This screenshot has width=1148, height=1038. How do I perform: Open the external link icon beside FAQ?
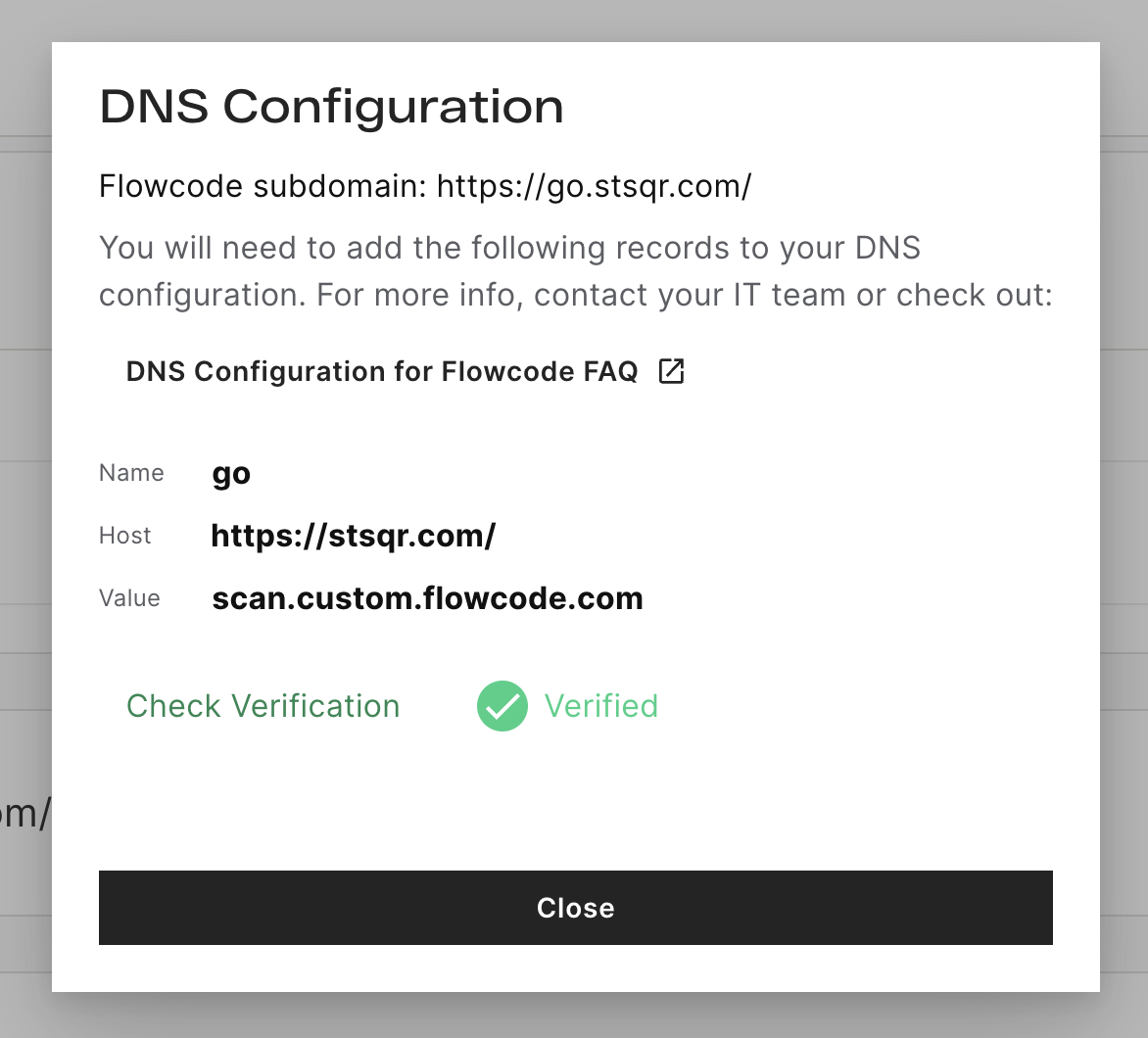pos(671,371)
